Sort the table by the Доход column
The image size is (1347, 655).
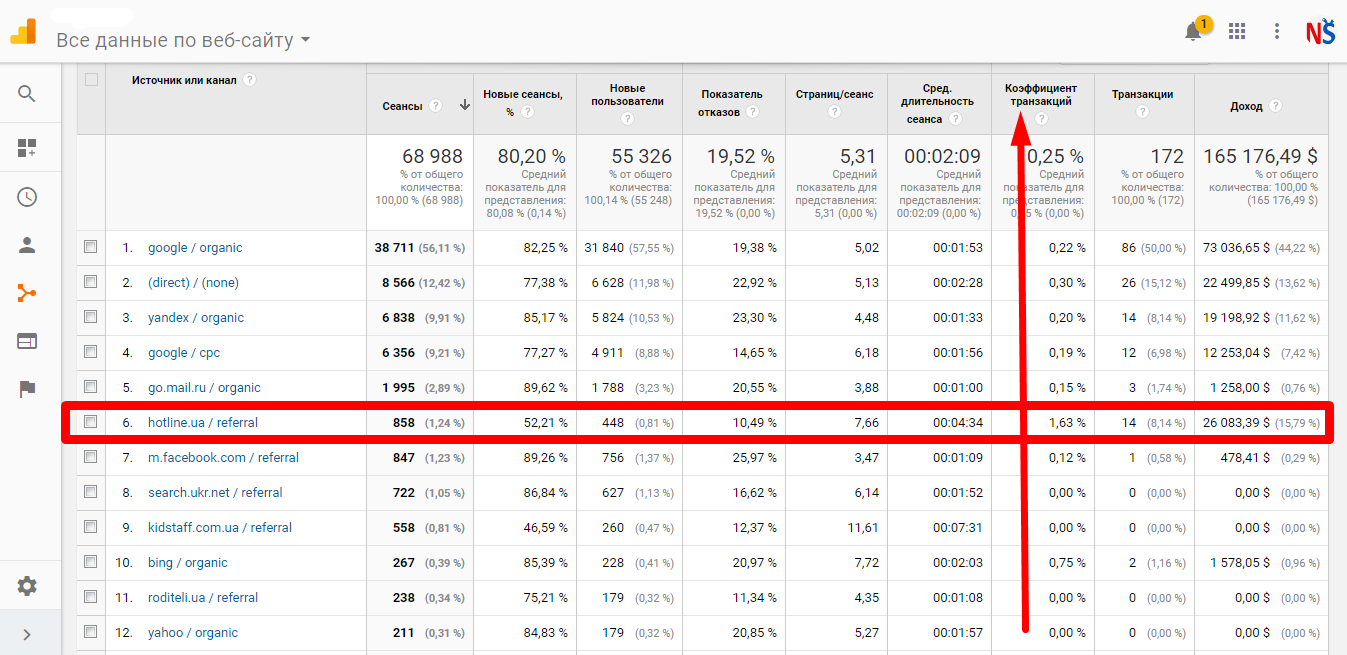click(x=1246, y=106)
